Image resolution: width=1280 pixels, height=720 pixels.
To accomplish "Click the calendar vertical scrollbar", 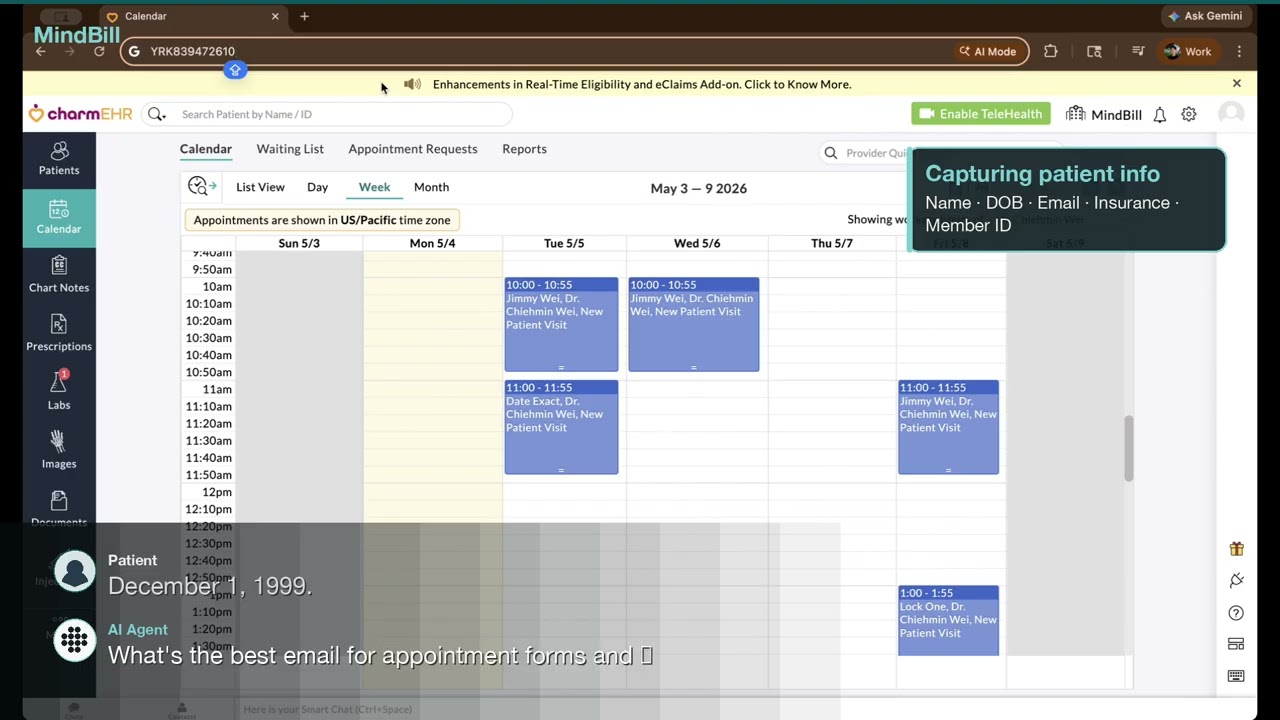I will 1129,448.
